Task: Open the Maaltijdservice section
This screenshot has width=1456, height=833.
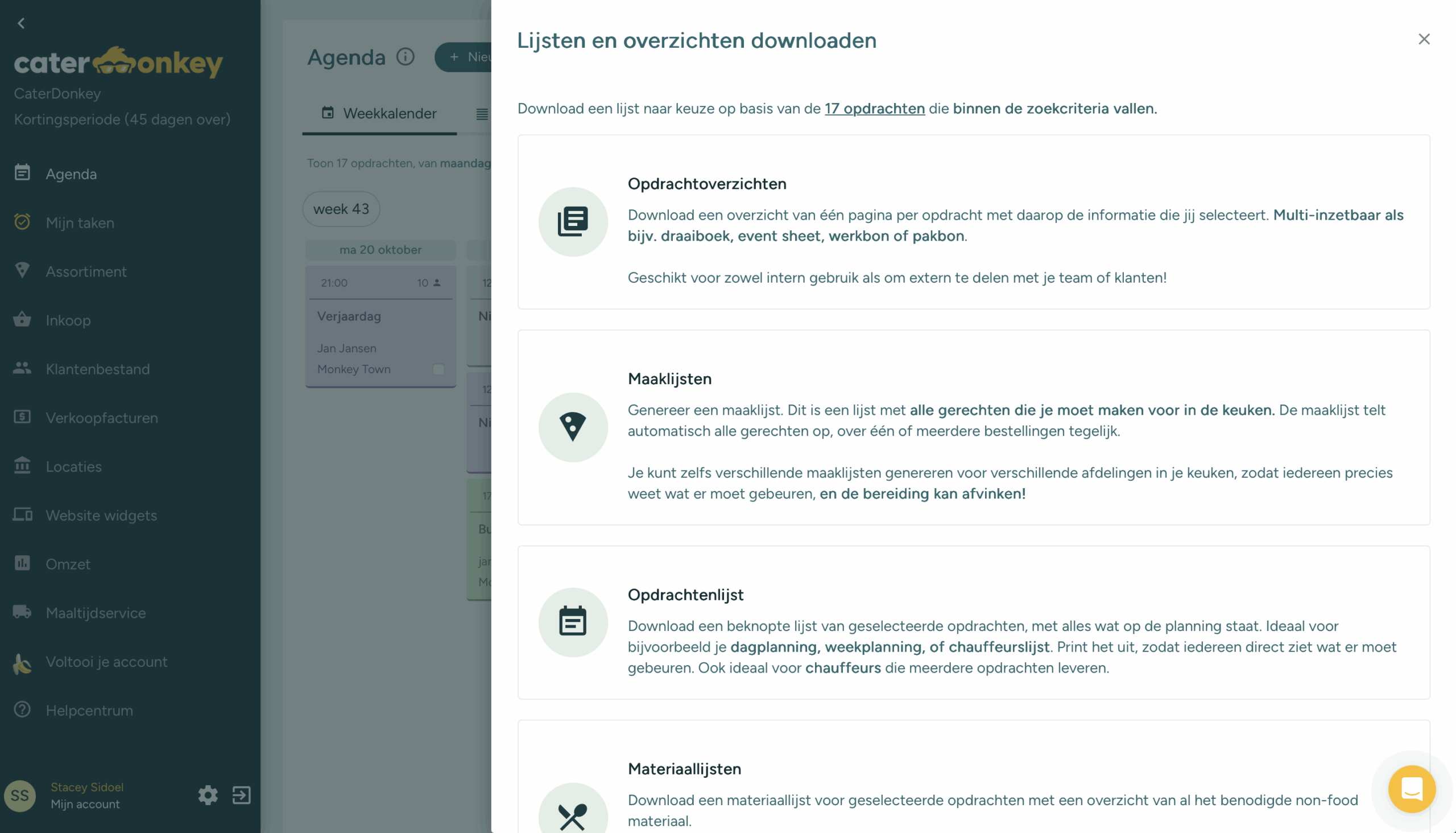Action: pos(96,612)
